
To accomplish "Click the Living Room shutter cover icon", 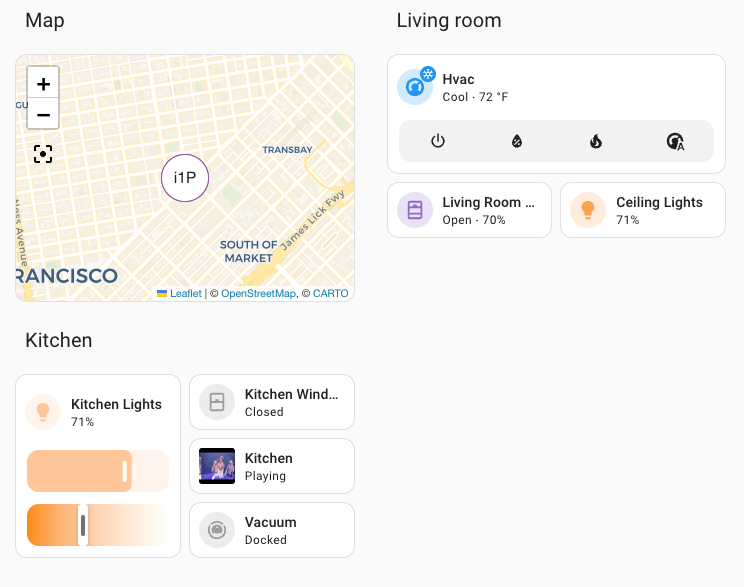I will tap(415, 210).
